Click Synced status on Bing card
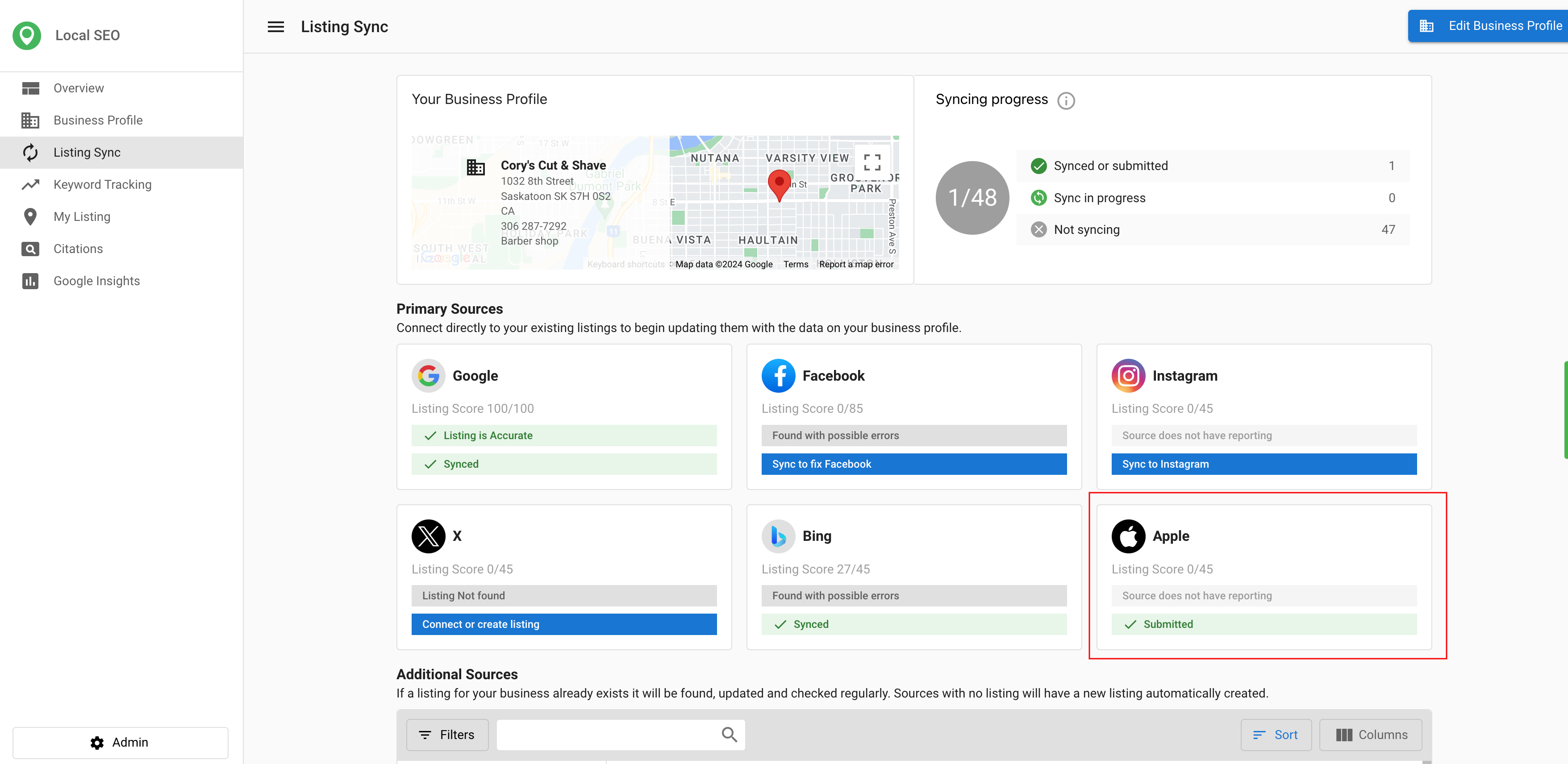The width and height of the screenshot is (1568, 764). coord(913,625)
